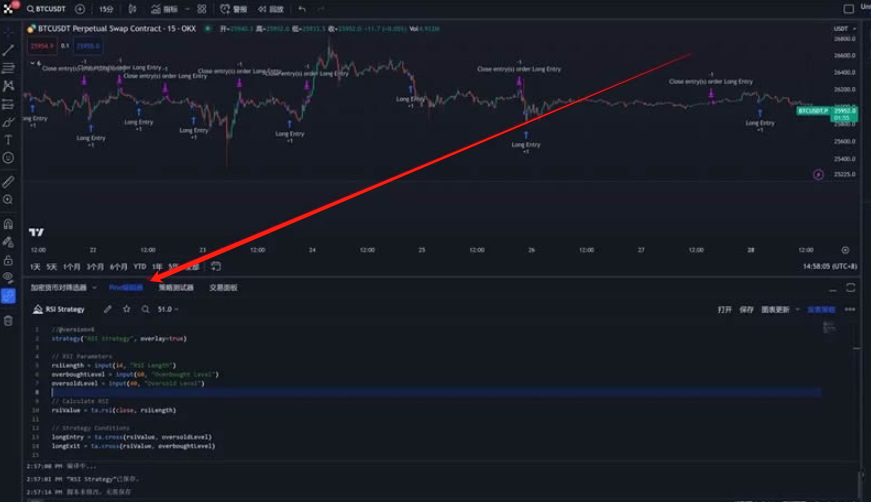Click the add symbol plus icon

point(80,9)
